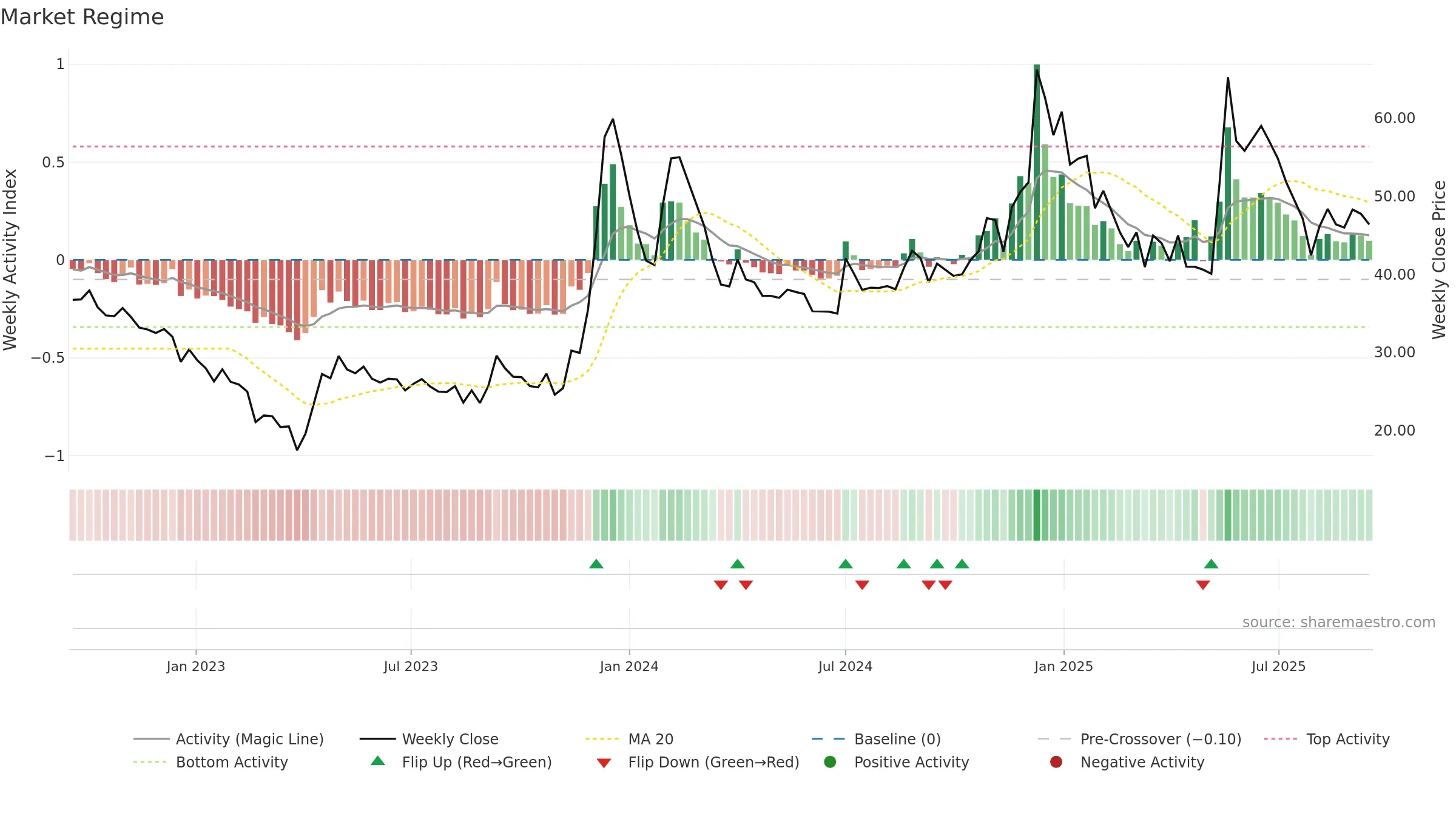Toggle the Negative Activity legend entry
The width and height of the screenshot is (1456, 819).
pyautogui.click(x=1127, y=762)
